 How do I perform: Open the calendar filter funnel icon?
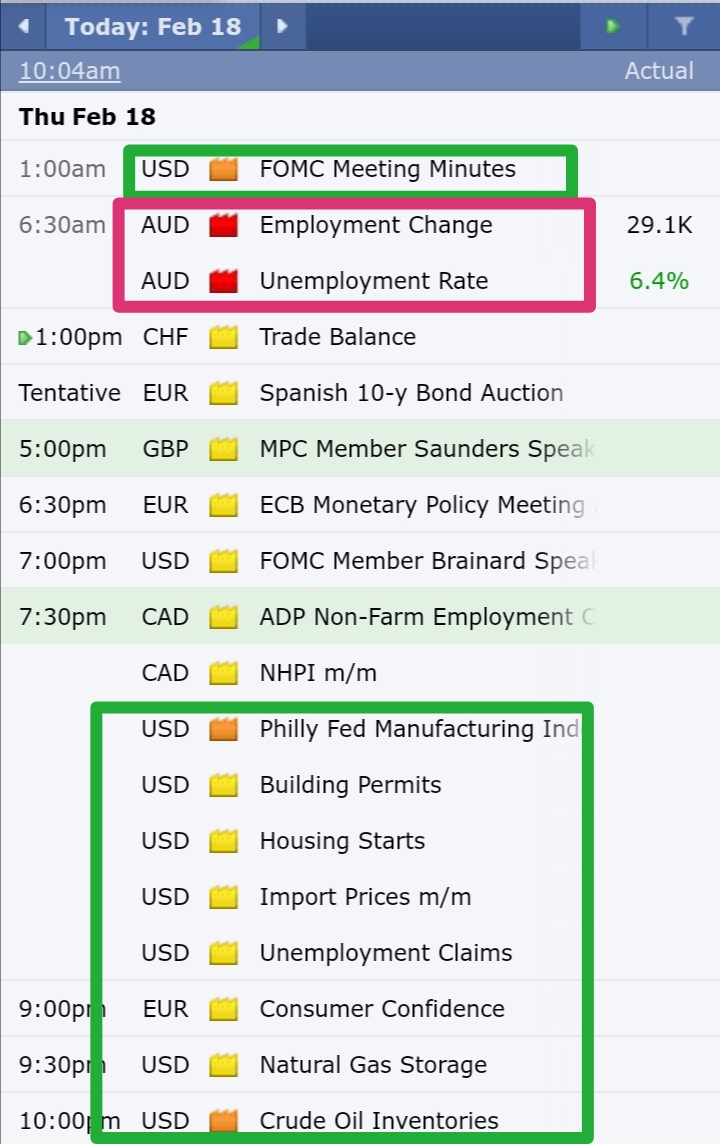(684, 26)
